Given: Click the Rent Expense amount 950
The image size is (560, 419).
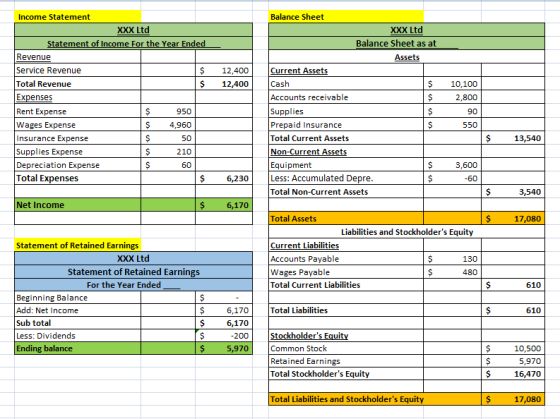Looking at the screenshot, I should (x=168, y=111).
